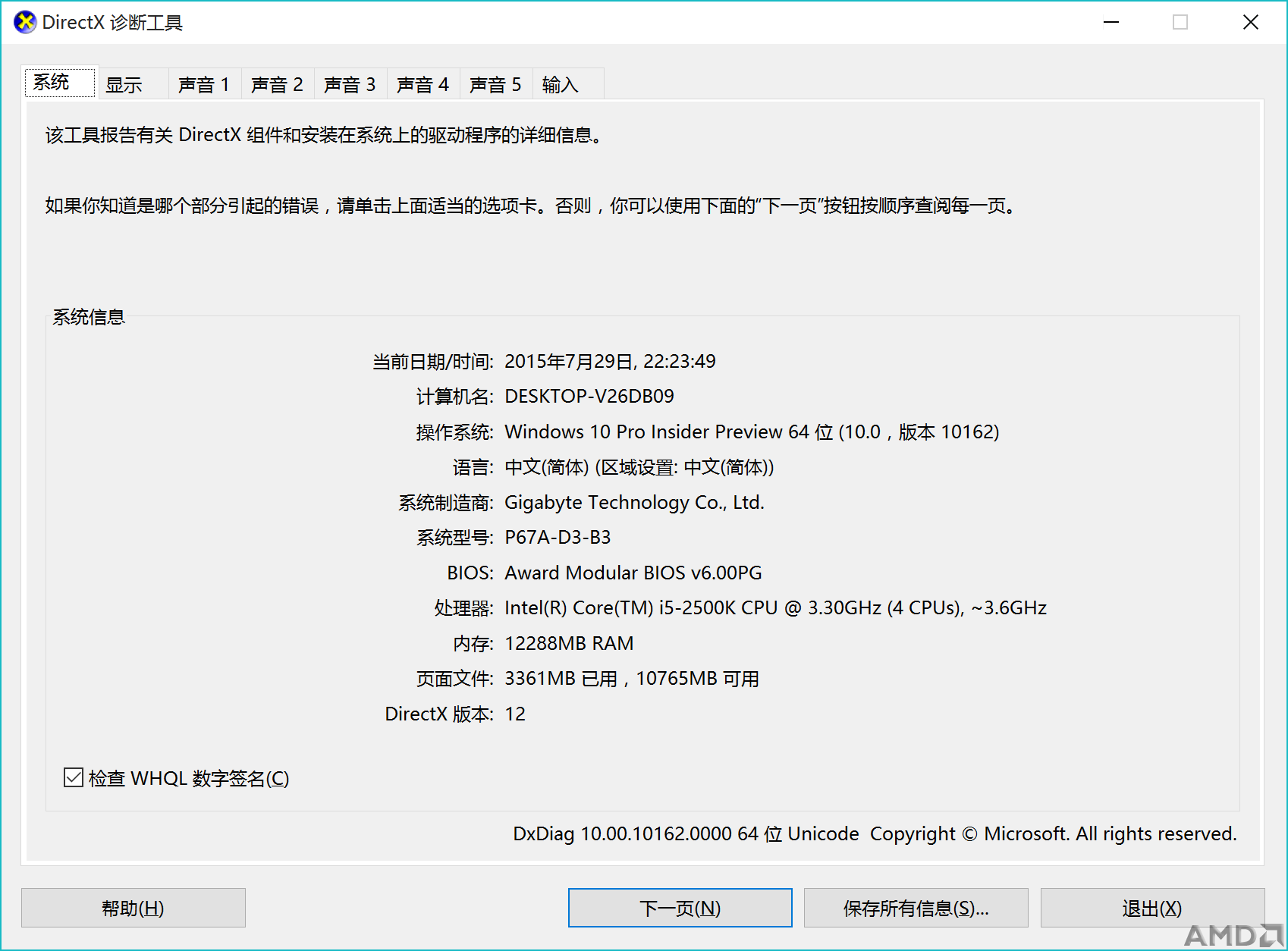Open the 声音 2 tab

[277, 84]
